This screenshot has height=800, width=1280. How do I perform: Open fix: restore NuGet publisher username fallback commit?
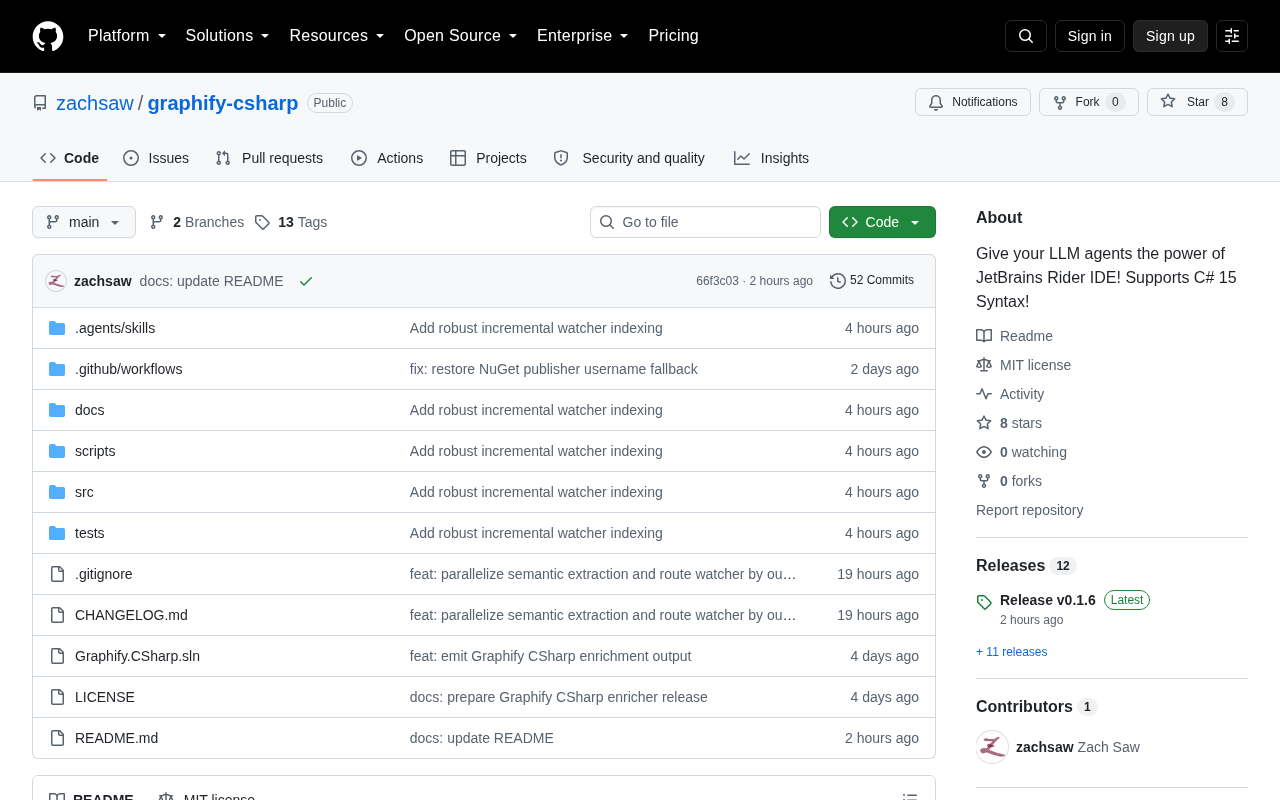coord(554,369)
